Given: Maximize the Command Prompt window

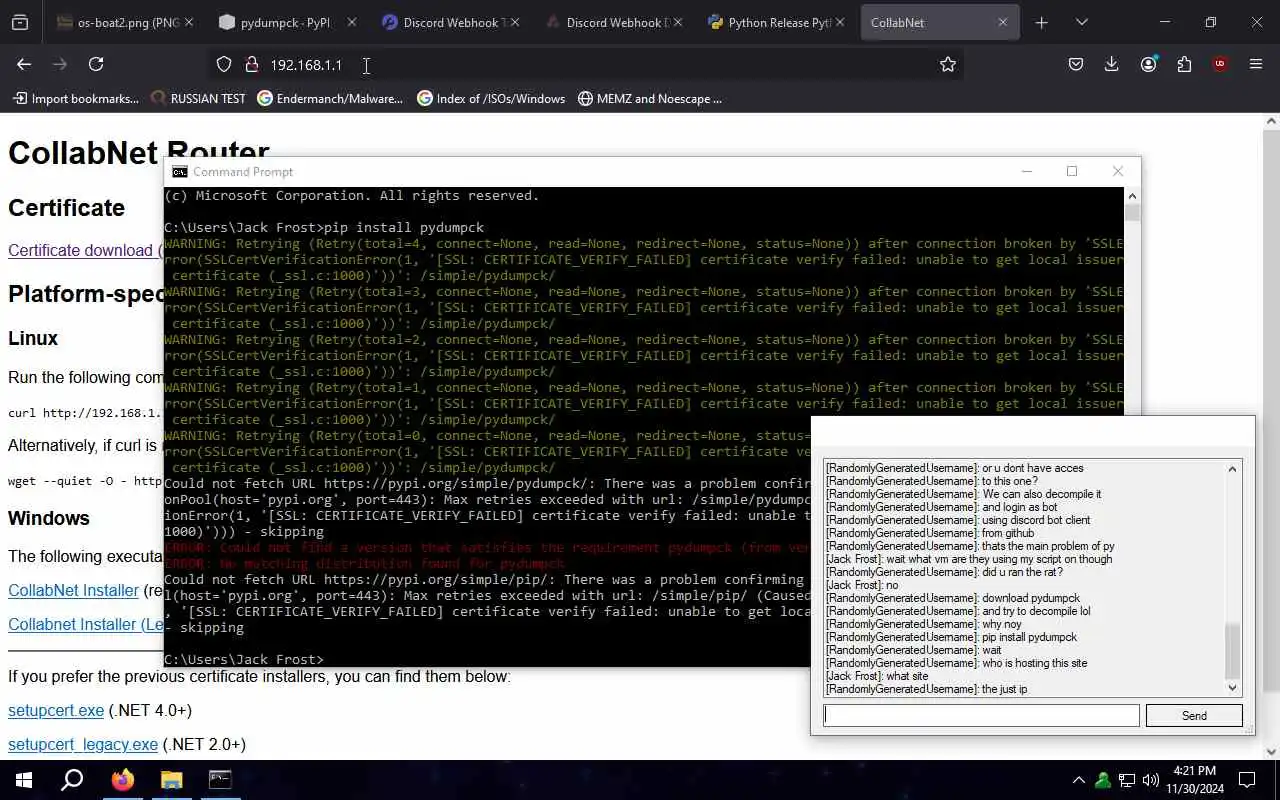Looking at the screenshot, I should (x=1072, y=171).
